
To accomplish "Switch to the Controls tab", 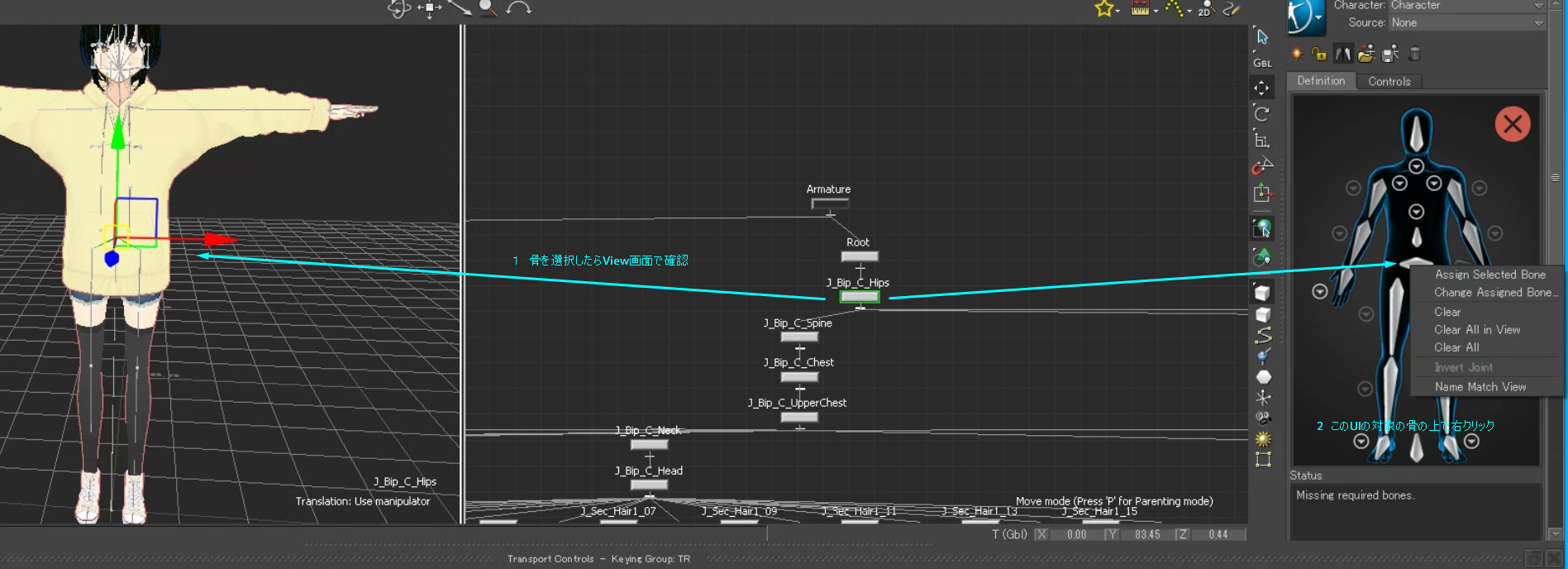I will [x=1389, y=81].
